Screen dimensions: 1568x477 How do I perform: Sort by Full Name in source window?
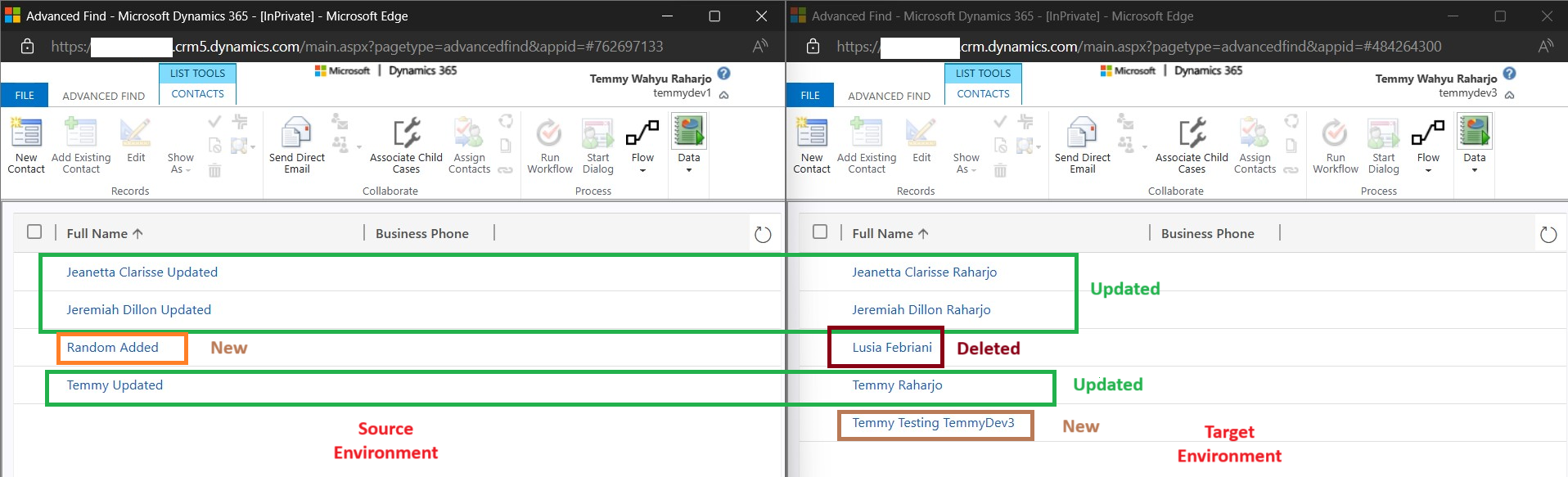105,233
